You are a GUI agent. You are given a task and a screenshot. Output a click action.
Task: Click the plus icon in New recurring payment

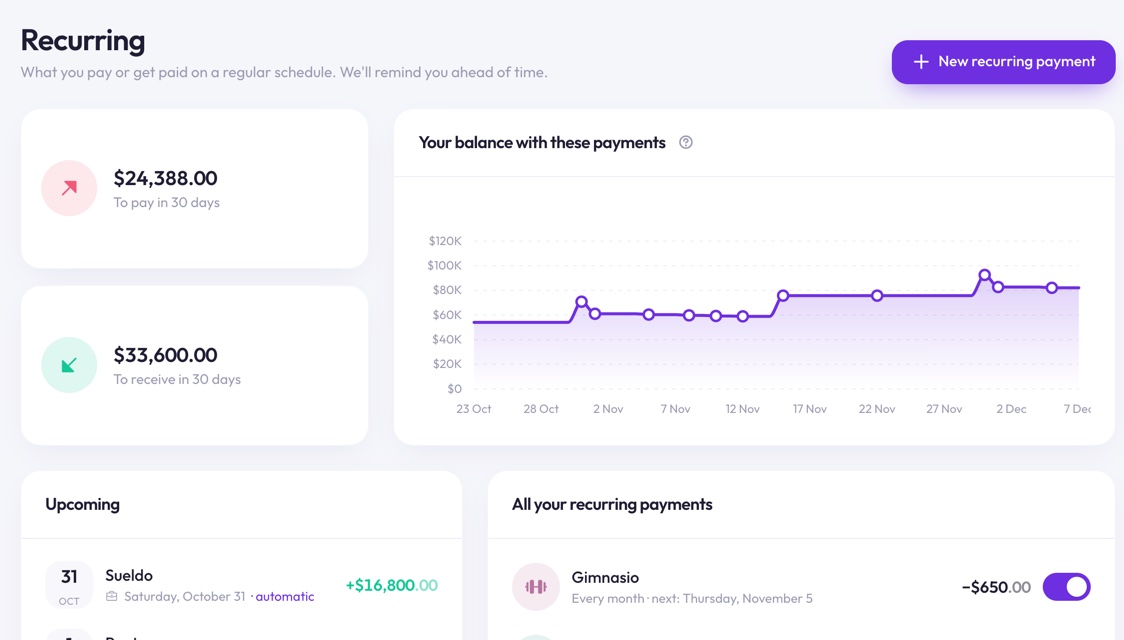coord(921,62)
